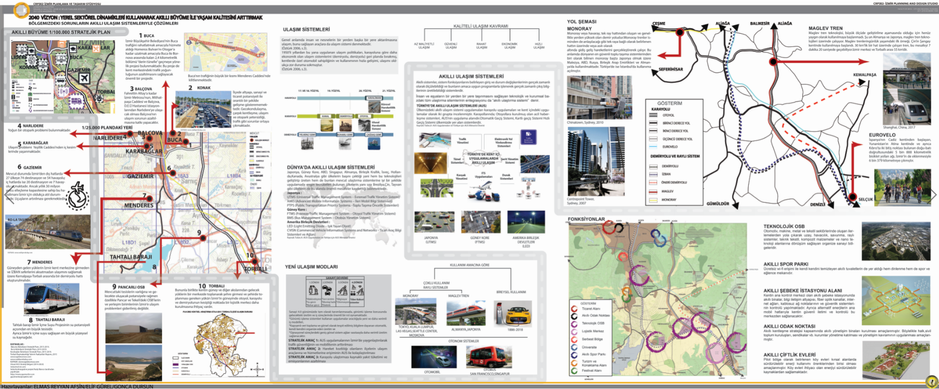This screenshot has width=939, height=389.
Task: Open the Centrepoint Tower Sydney photo
Action: 595,162
